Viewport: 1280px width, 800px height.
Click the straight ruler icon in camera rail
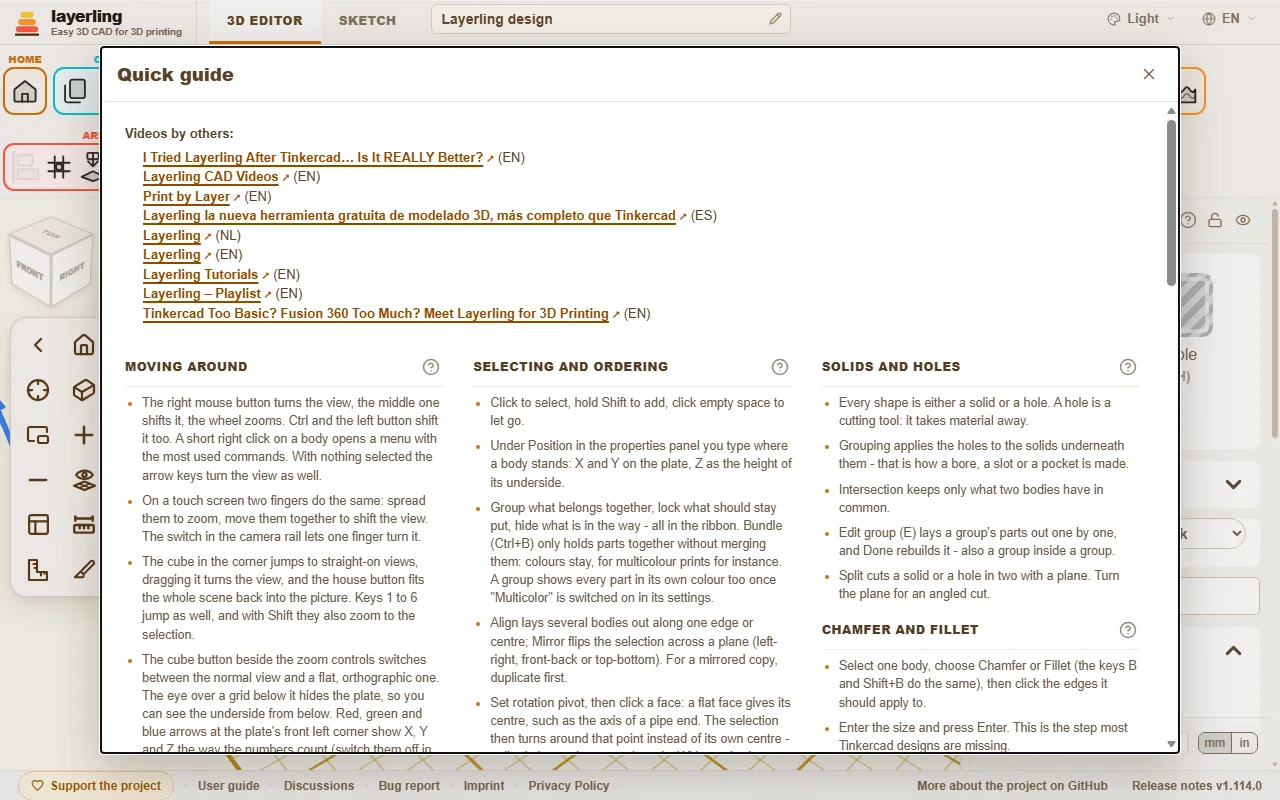point(84,525)
